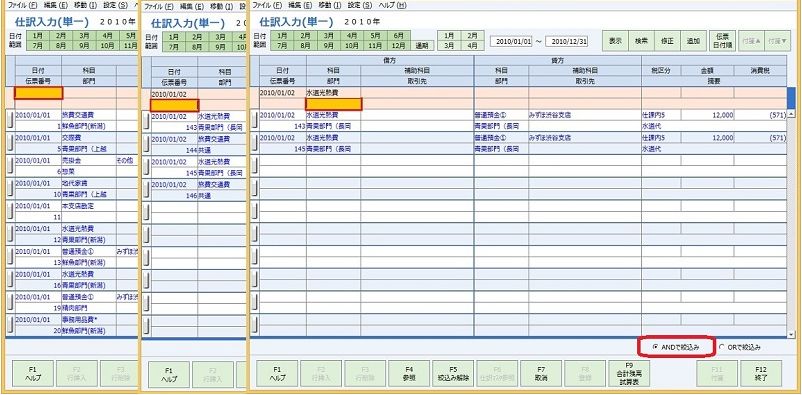The width and height of the screenshot is (802, 395).
Task: Open ファイル(F) menu in left window
Action: click(x=23, y=4)
